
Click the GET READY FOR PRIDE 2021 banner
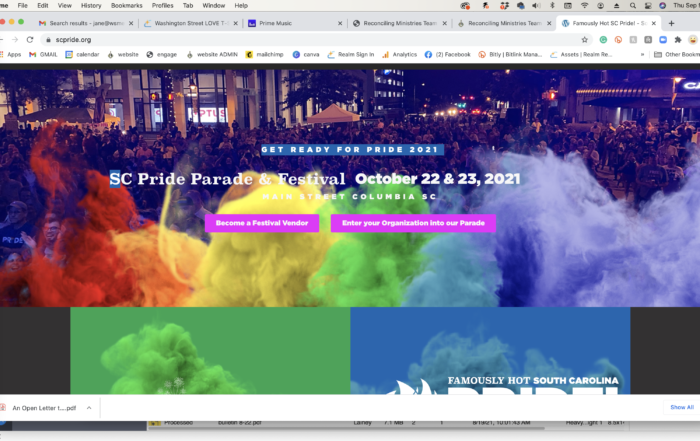[x=352, y=150]
